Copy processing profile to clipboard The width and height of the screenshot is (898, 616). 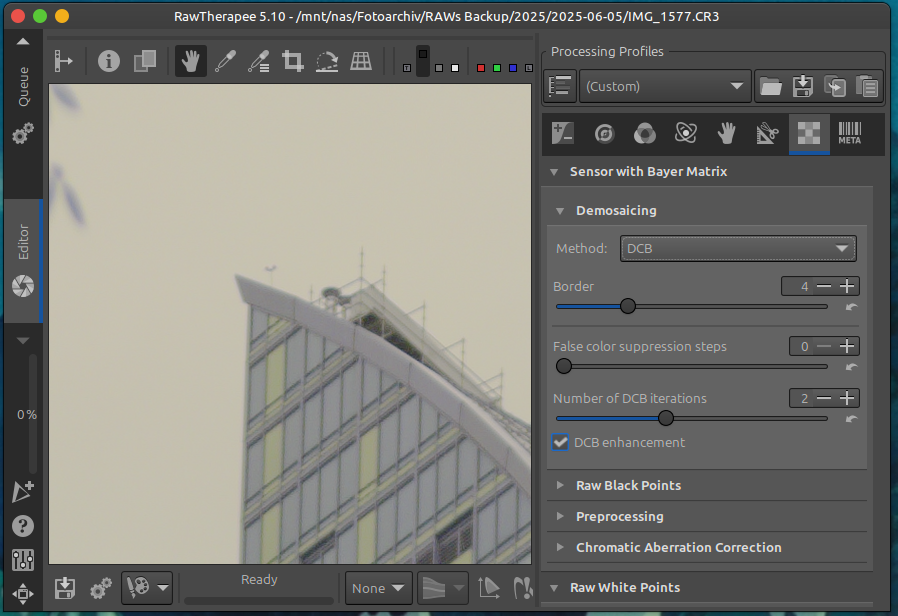pos(835,86)
